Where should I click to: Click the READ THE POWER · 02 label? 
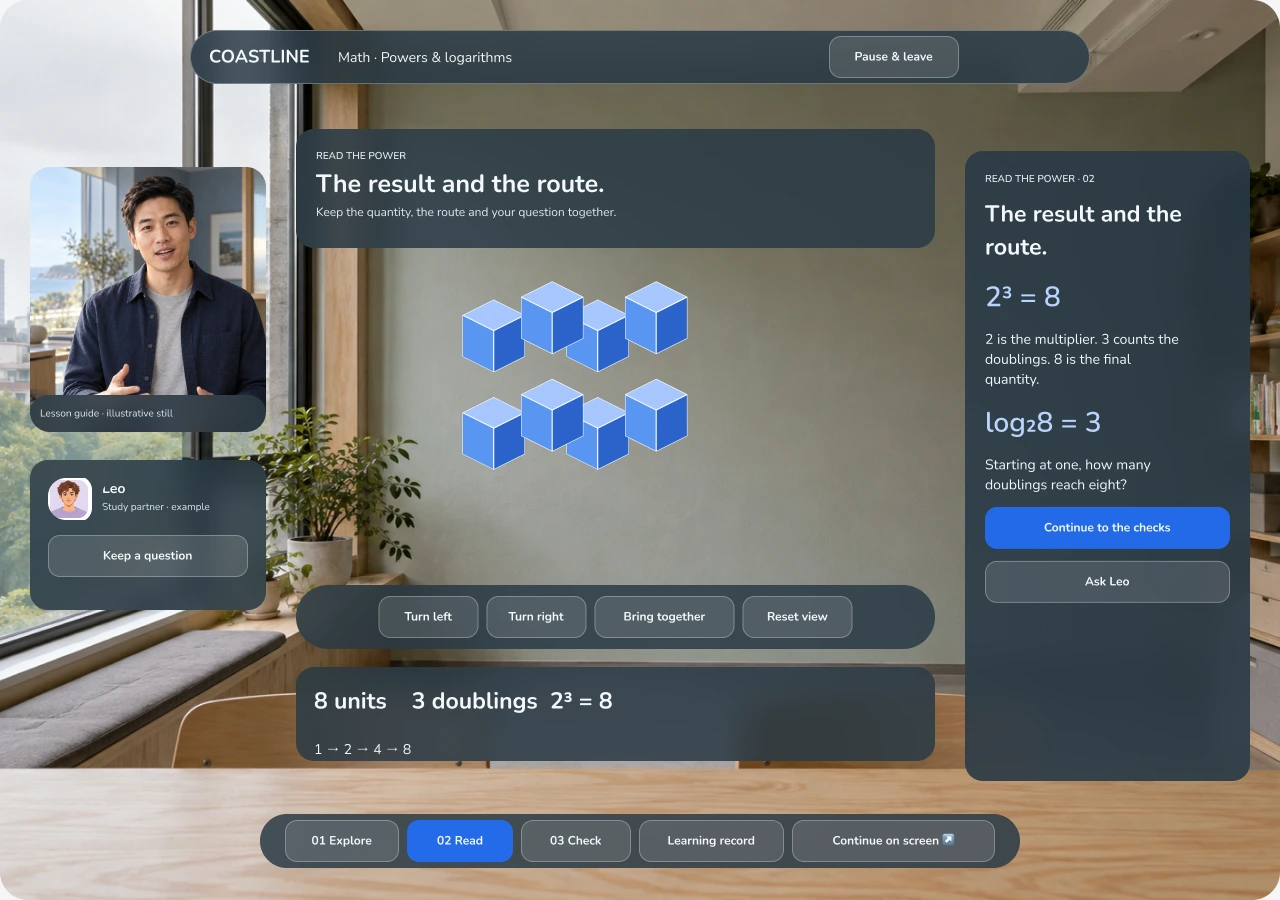click(1040, 179)
